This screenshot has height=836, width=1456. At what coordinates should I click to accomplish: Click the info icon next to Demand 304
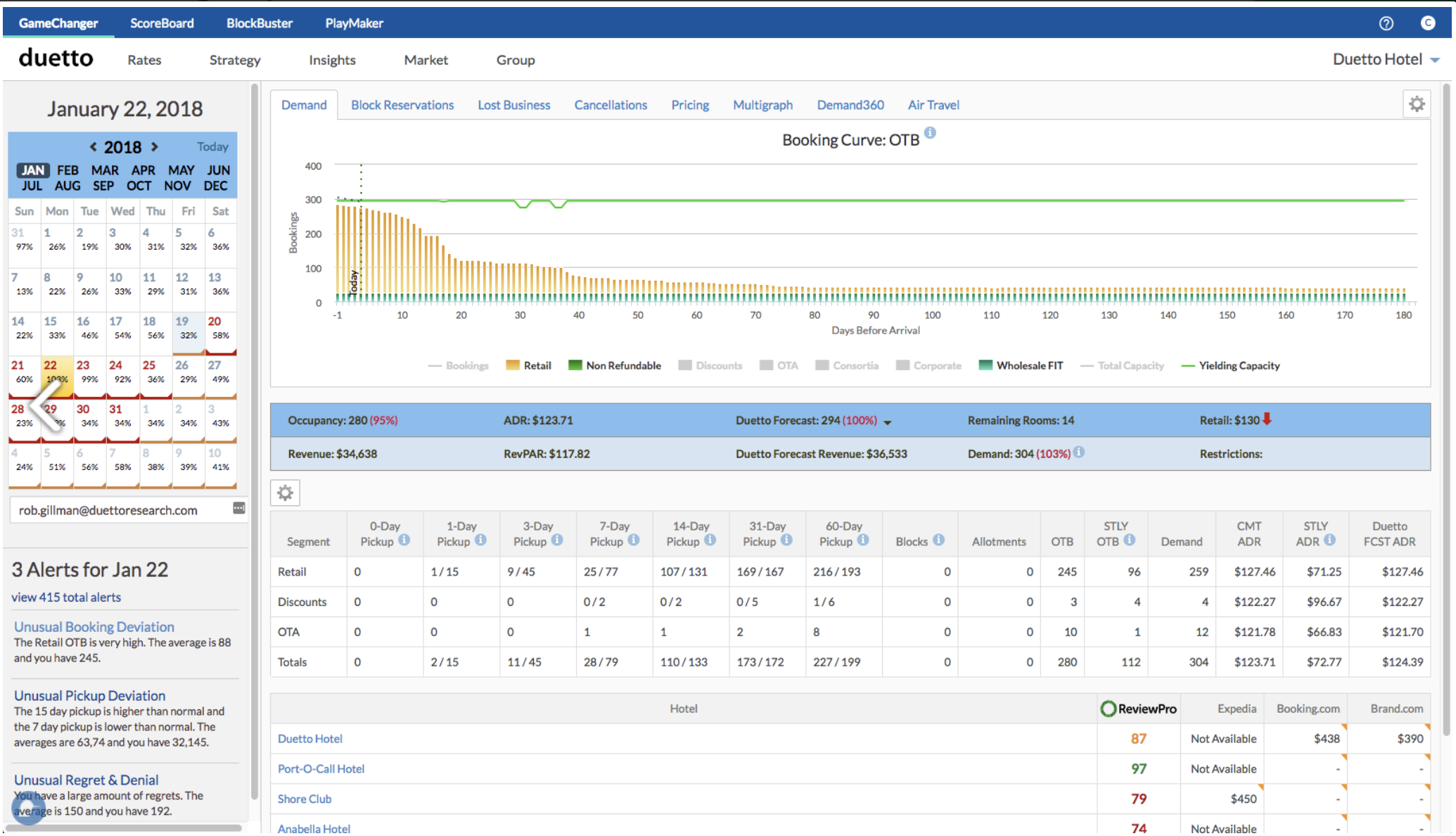(x=1078, y=453)
